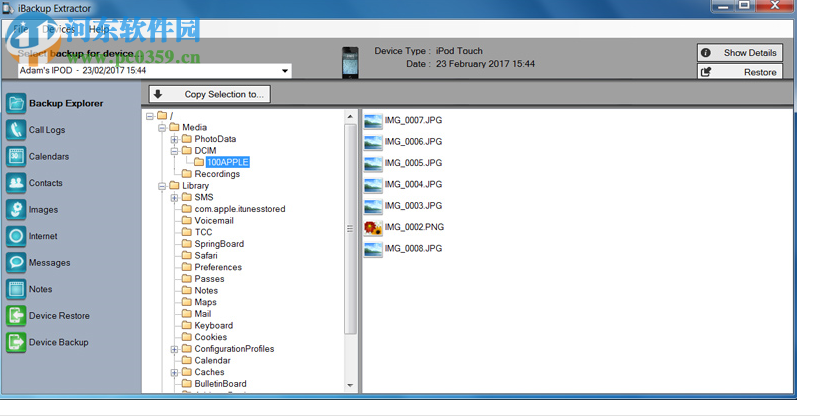
Task: Select the IMG_0008.JPG thumbnail icon
Action: click(x=373, y=250)
